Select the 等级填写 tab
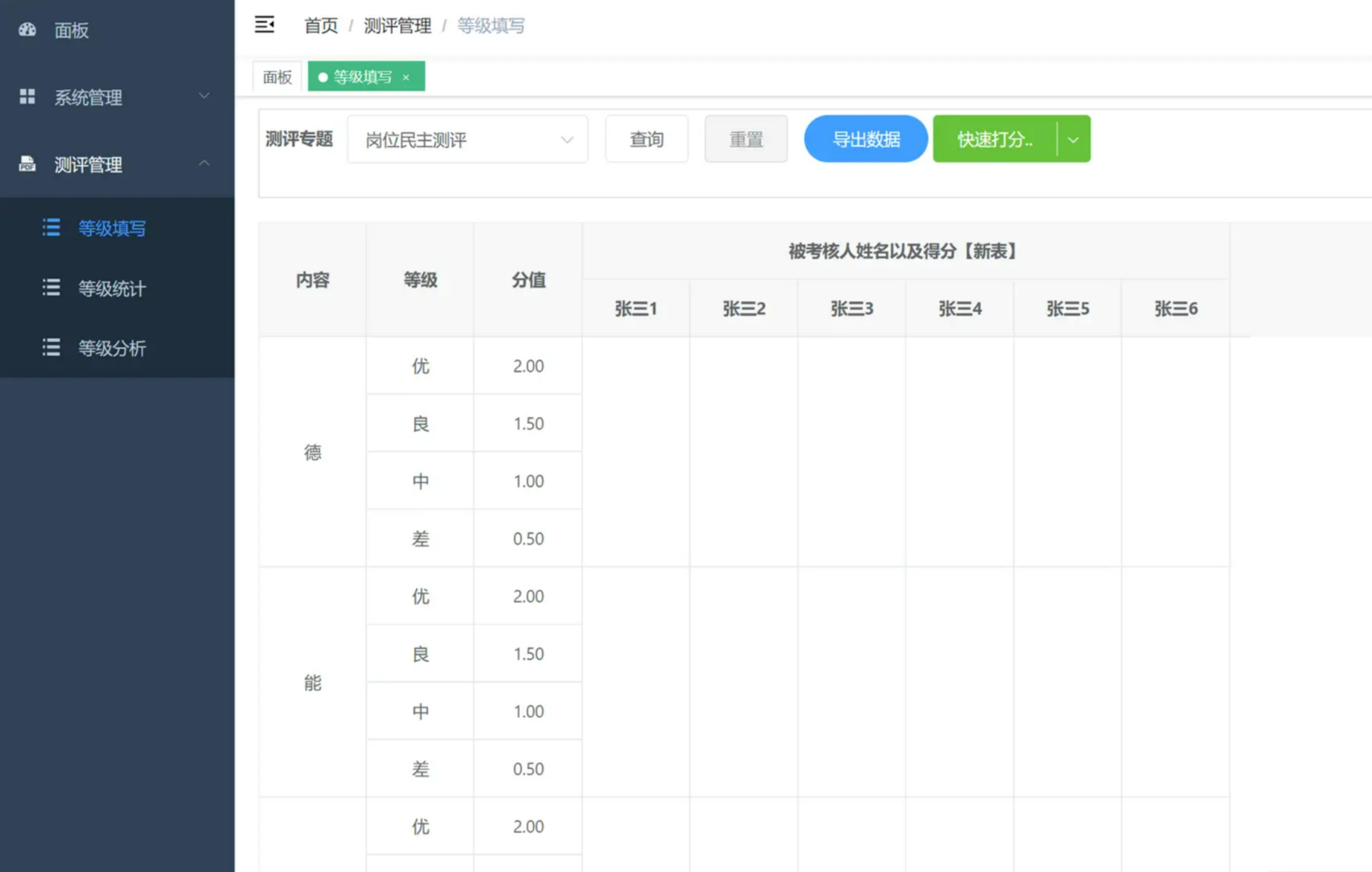The height and width of the screenshot is (872, 1372). click(x=362, y=77)
